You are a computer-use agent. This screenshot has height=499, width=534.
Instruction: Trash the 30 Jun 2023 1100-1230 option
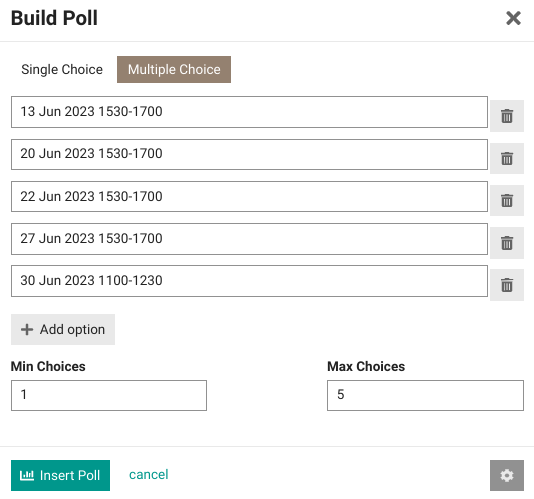coord(506,285)
